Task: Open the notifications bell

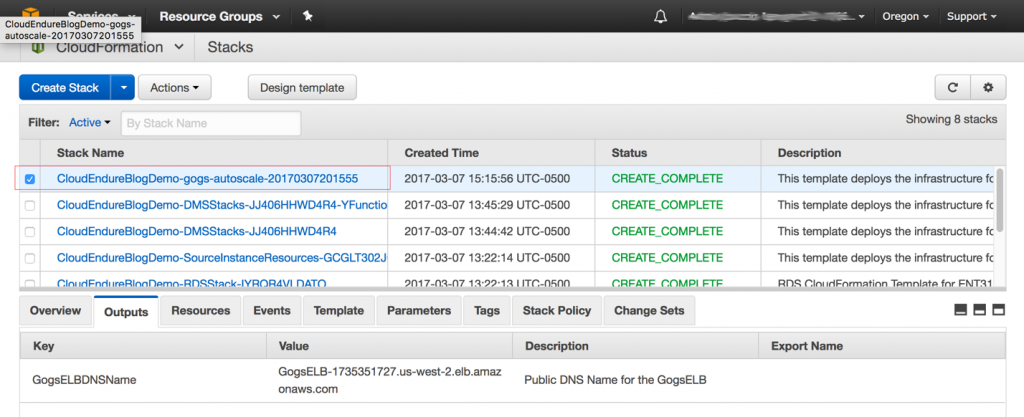Action: [x=660, y=16]
